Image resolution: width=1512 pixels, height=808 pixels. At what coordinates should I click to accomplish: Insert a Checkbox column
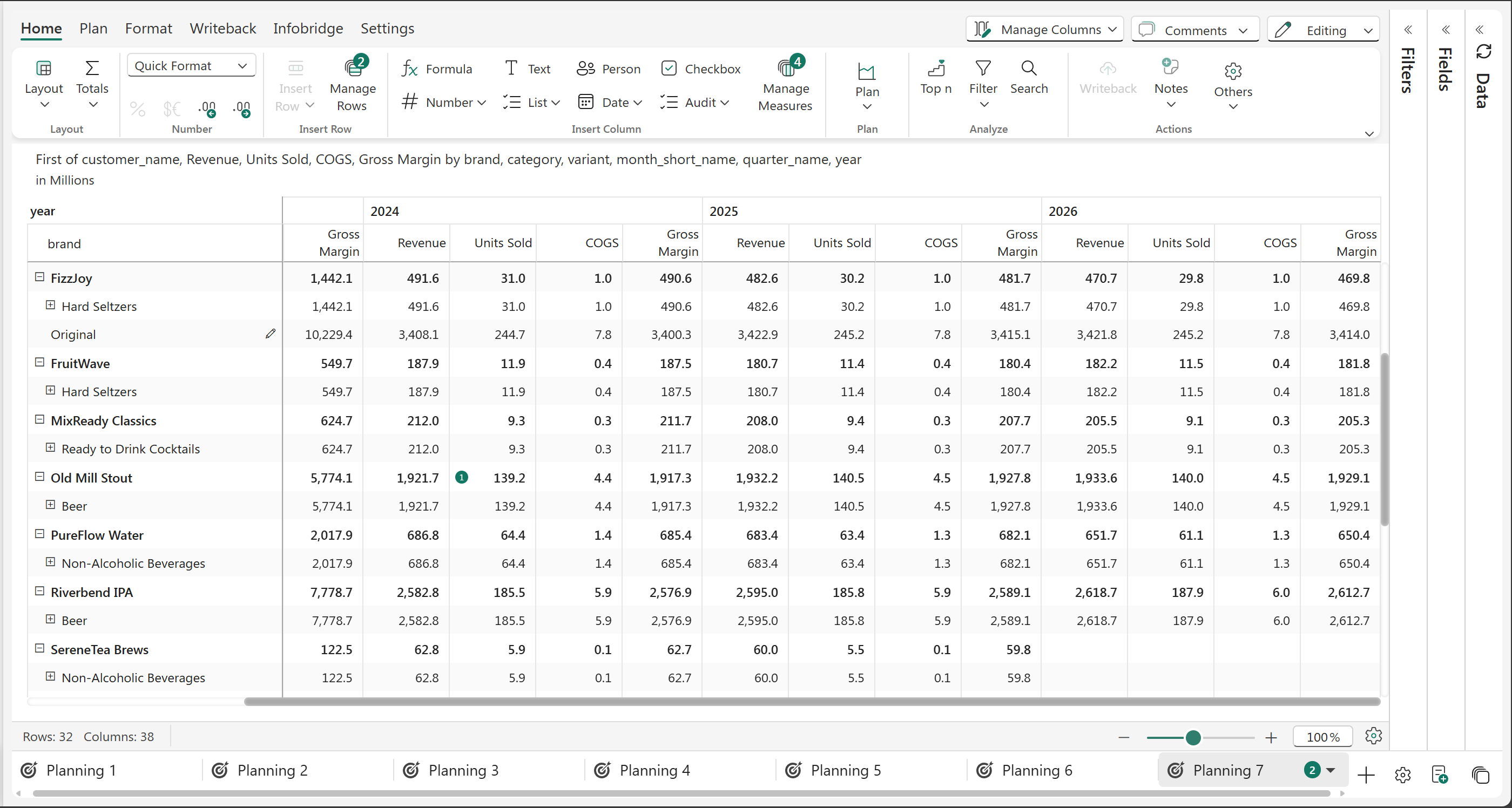pyautogui.click(x=701, y=69)
